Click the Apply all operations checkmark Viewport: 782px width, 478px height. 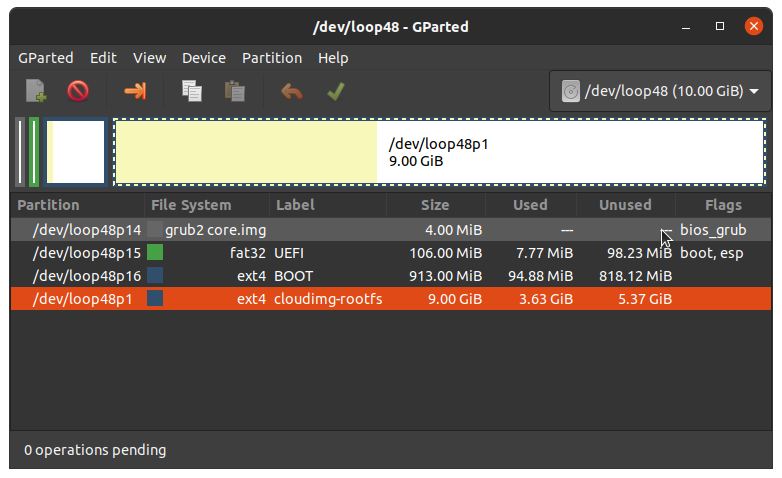point(336,91)
